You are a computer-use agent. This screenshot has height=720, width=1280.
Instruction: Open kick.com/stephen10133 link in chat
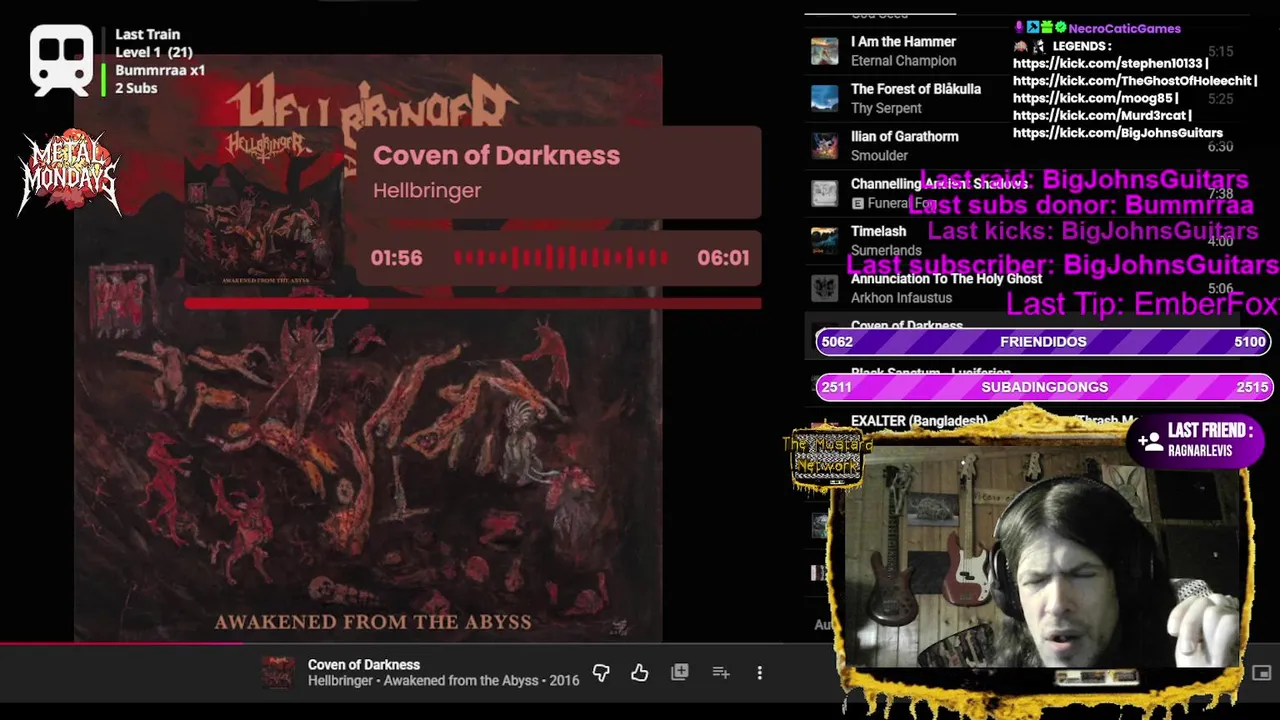[1108, 63]
